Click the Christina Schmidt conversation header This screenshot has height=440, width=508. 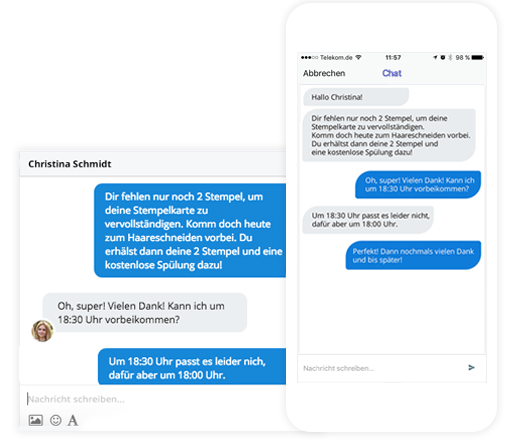153,164
